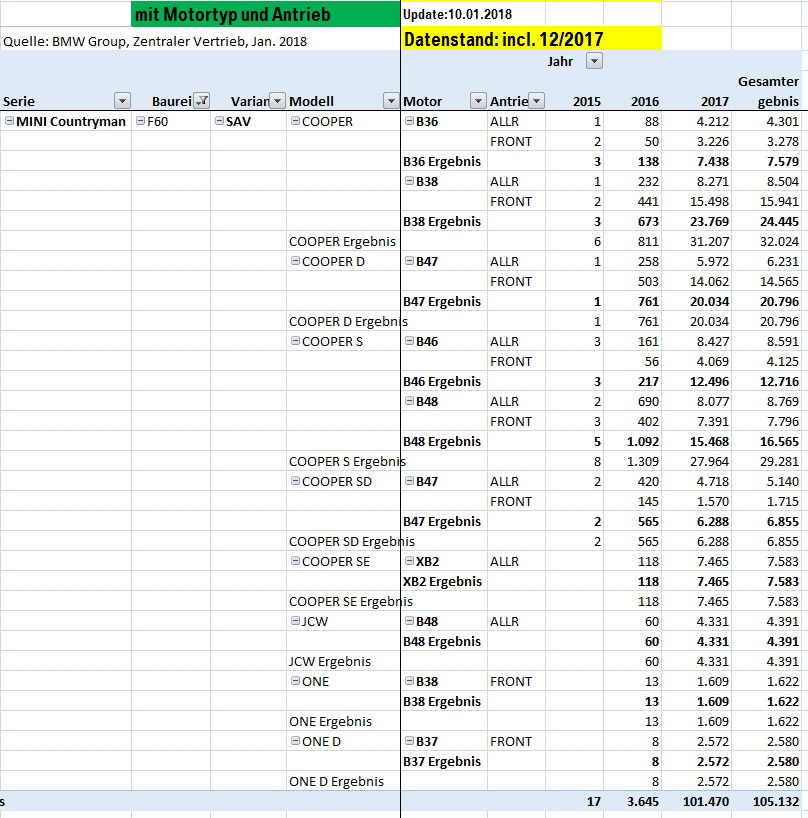Collapse the COOPER S model group

(x=295, y=341)
